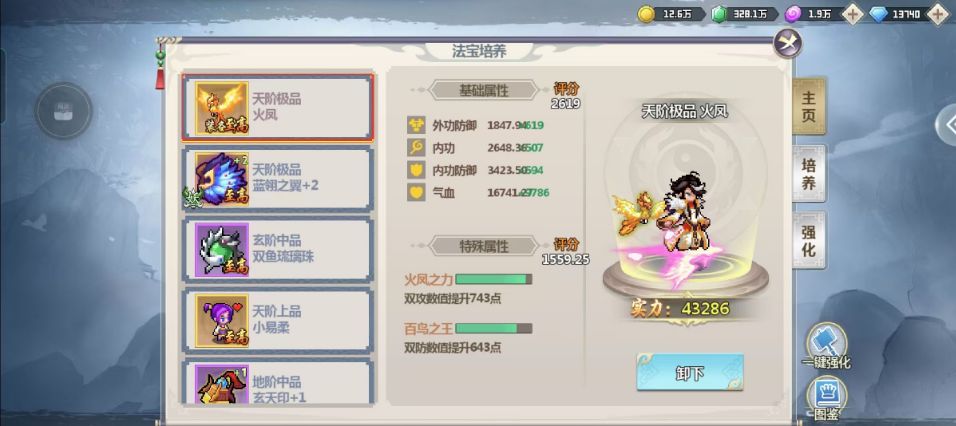The width and height of the screenshot is (956, 426).
Task: Click the green jade currency icon
Action: [720, 15]
